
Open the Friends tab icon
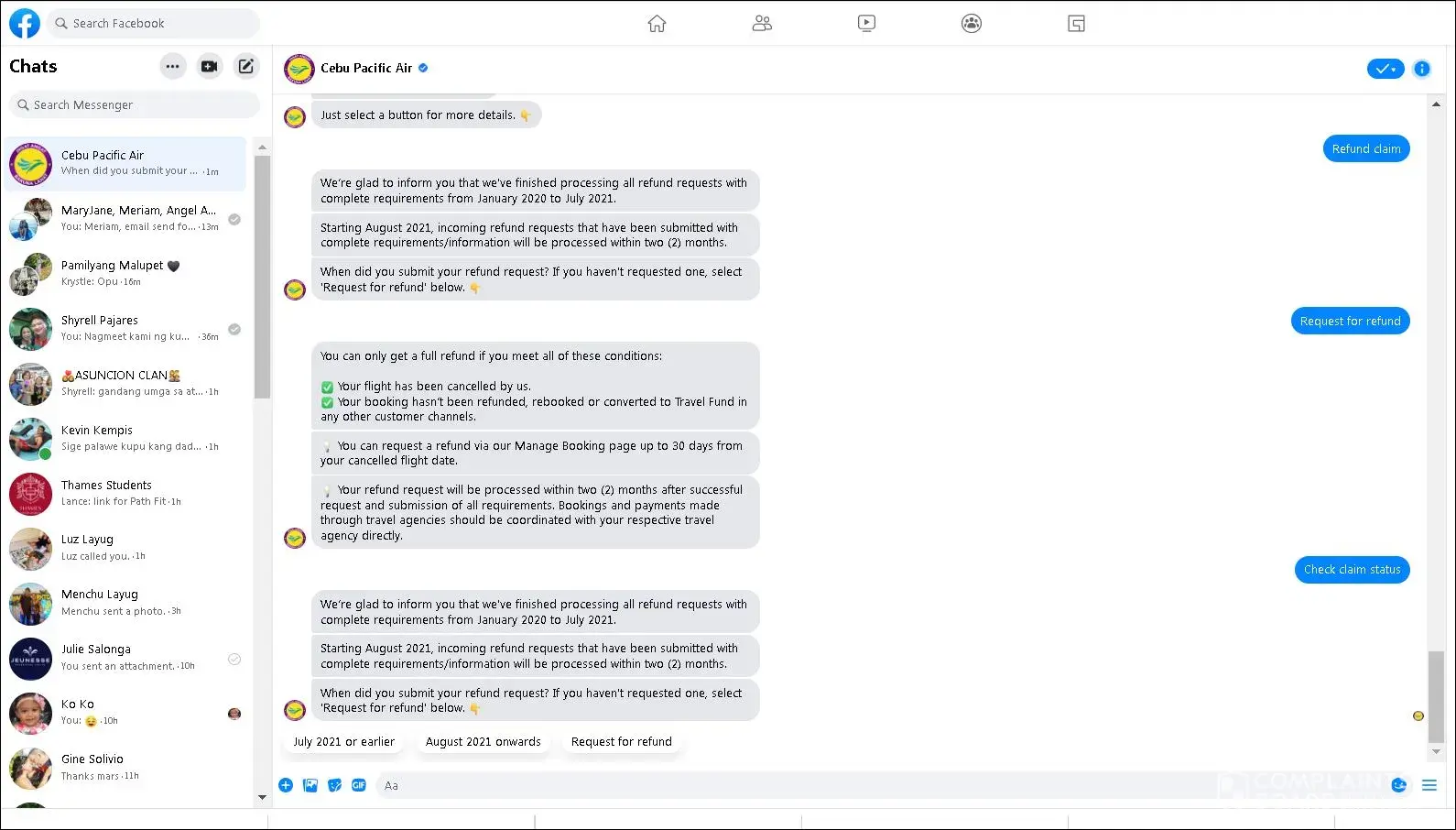tap(762, 24)
